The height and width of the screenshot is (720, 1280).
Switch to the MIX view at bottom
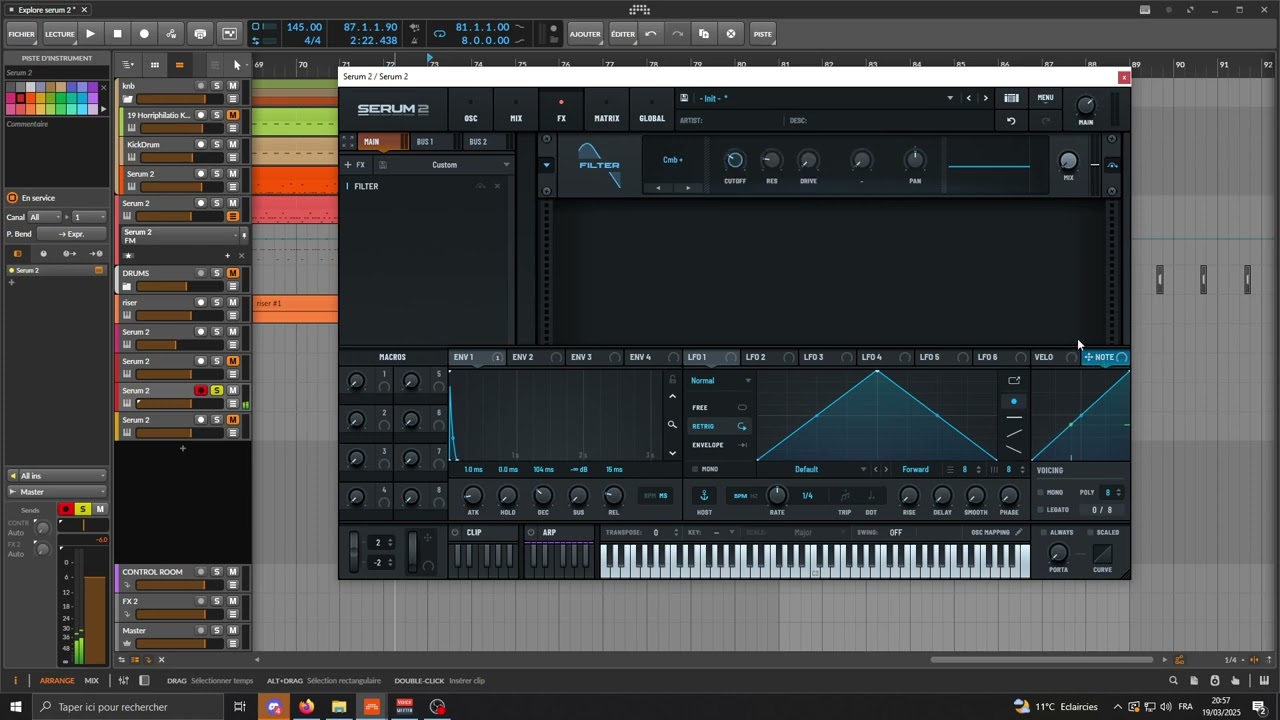[x=91, y=681]
